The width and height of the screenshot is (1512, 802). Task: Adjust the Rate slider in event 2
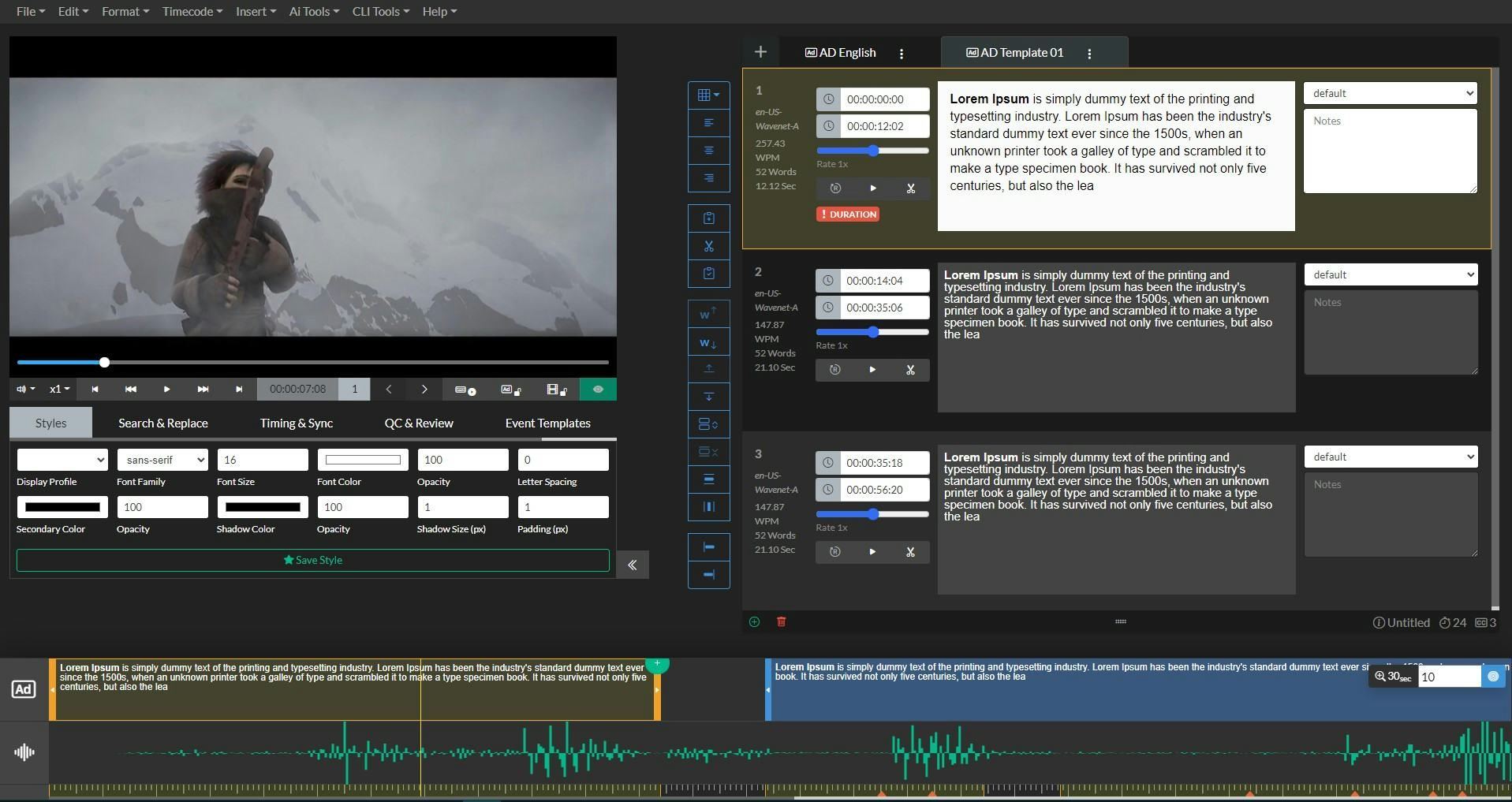point(872,332)
